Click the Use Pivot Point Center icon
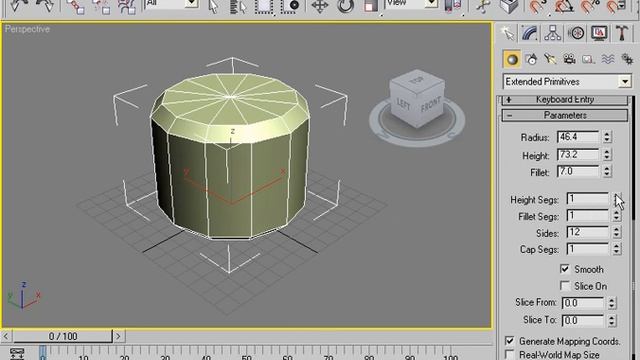Viewport: 640px width, 360px height. [453, 6]
